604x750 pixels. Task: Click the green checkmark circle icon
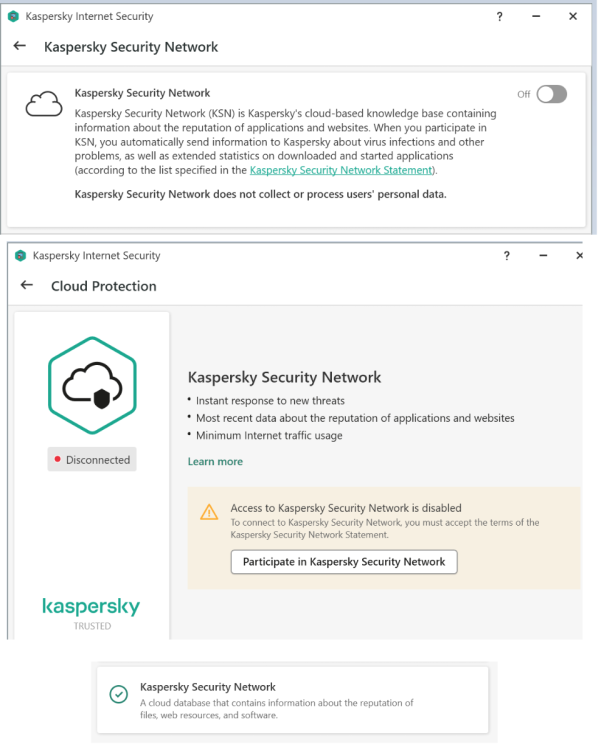[x=119, y=694]
